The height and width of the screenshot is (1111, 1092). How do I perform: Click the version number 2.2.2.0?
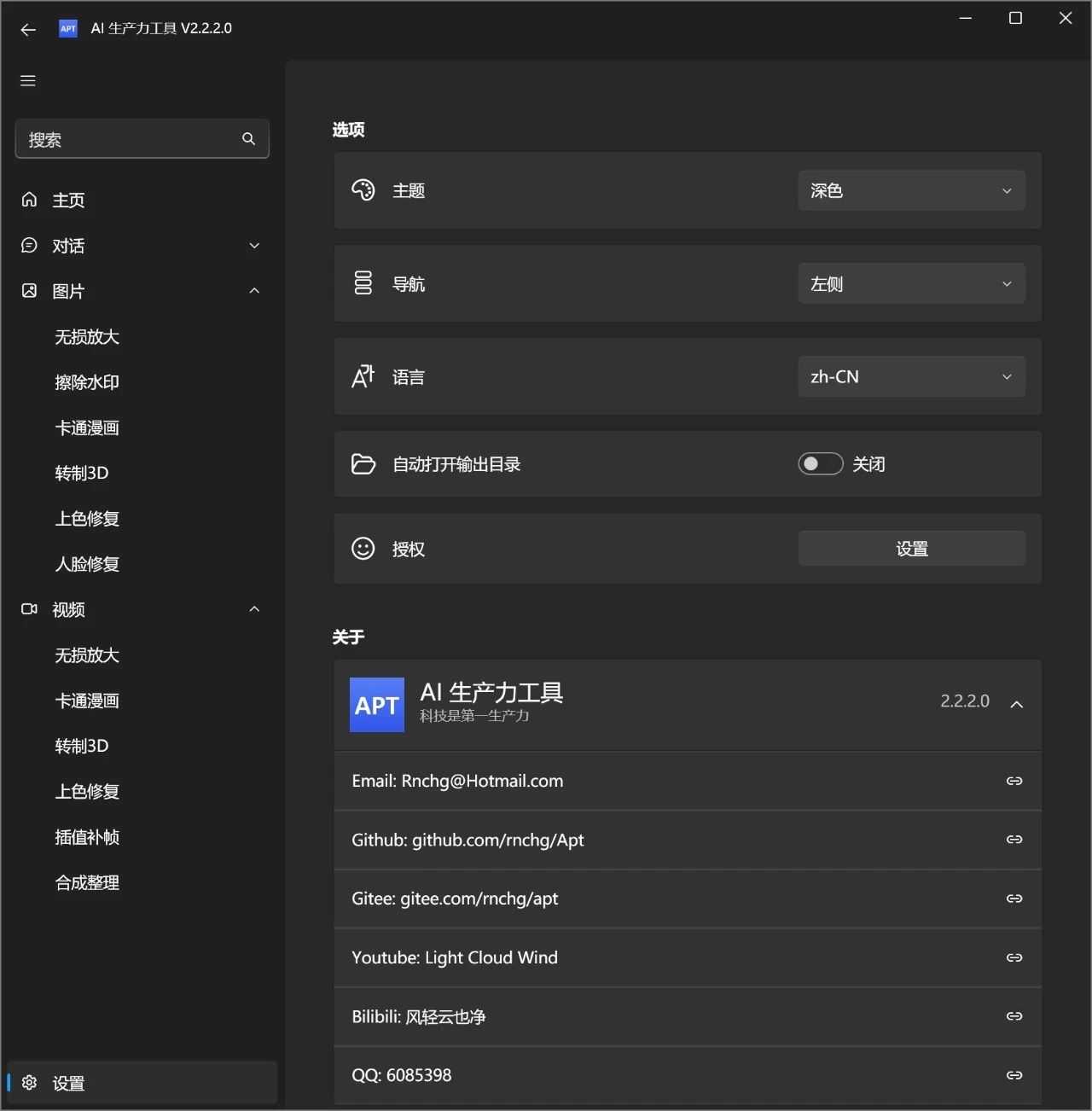click(x=965, y=701)
